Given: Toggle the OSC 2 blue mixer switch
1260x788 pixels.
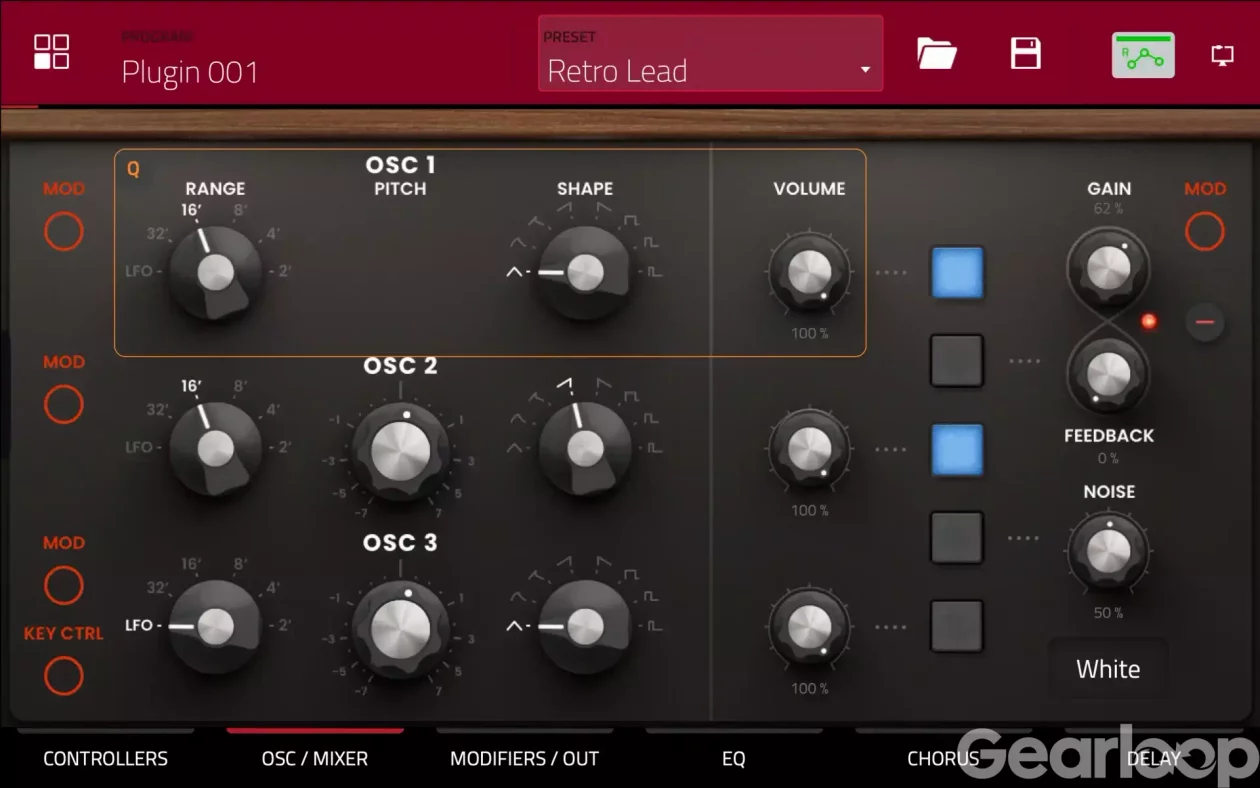Looking at the screenshot, I should [x=957, y=450].
